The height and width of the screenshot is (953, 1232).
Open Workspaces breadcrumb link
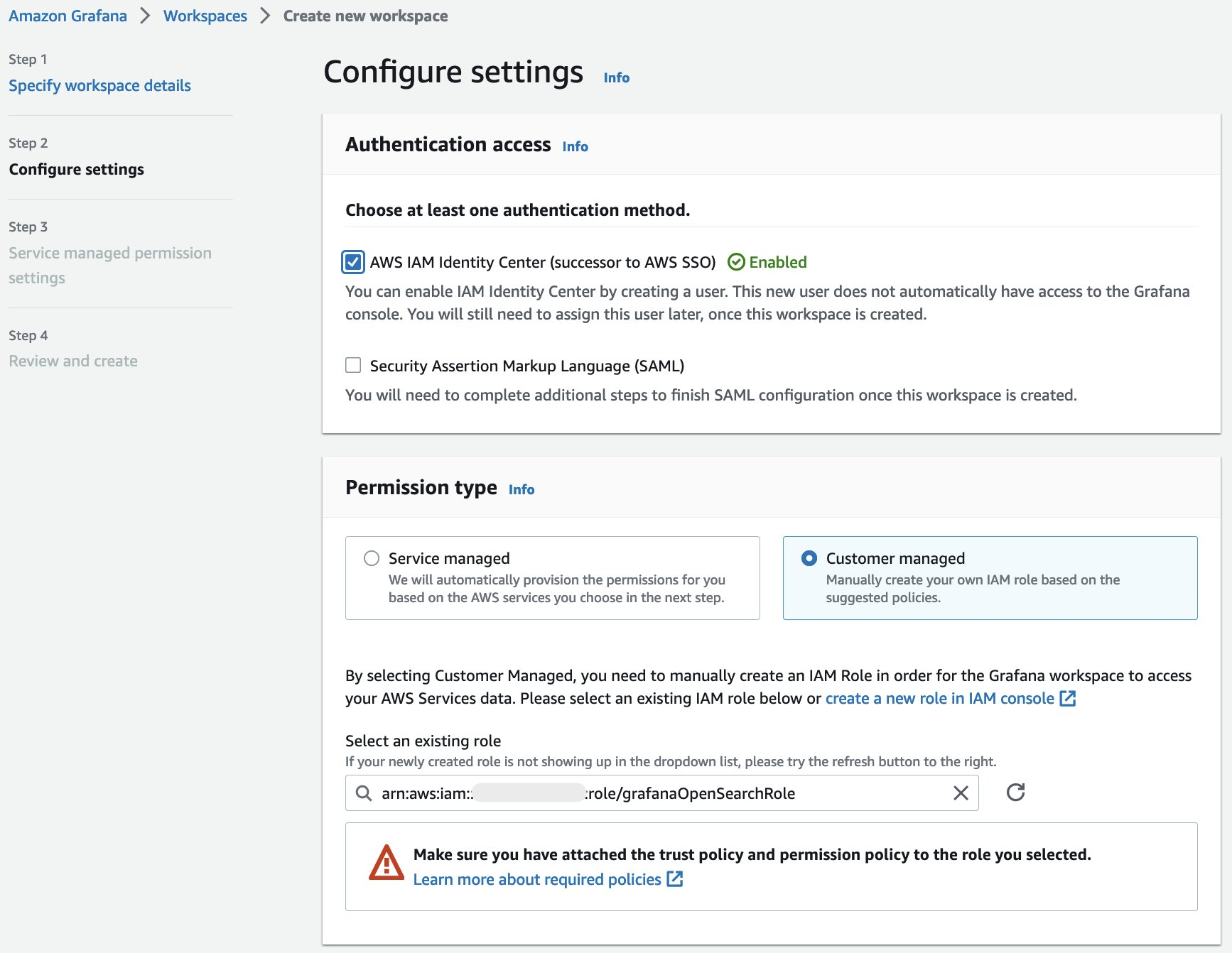click(205, 16)
